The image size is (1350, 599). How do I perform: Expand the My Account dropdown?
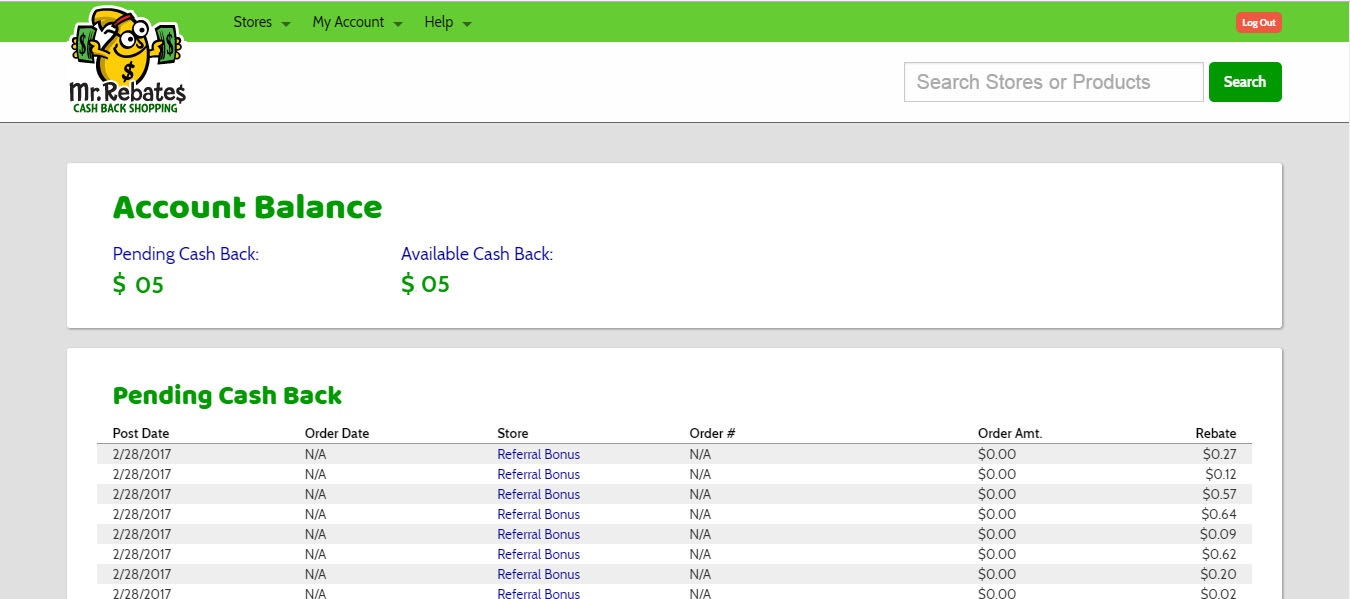[x=357, y=22]
